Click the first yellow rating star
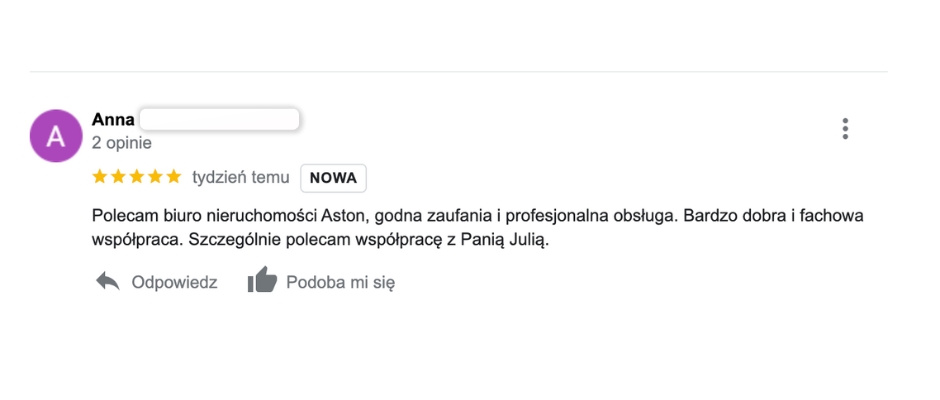The width and height of the screenshot is (940, 400). pyautogui.click(x=100, y=177)
